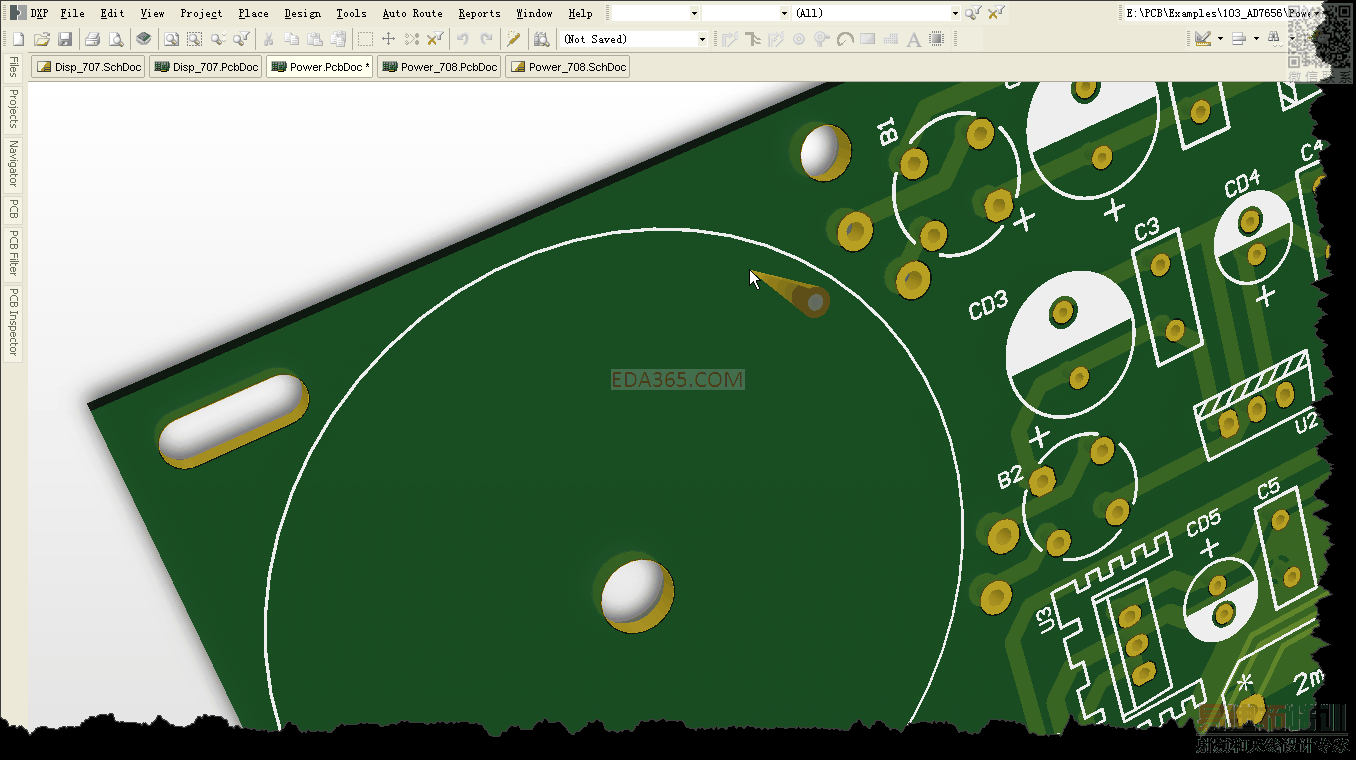Viewport: 1356px width, 760px height.
Task: Open print preview from the toolbar
Action: tap(116, 39)
